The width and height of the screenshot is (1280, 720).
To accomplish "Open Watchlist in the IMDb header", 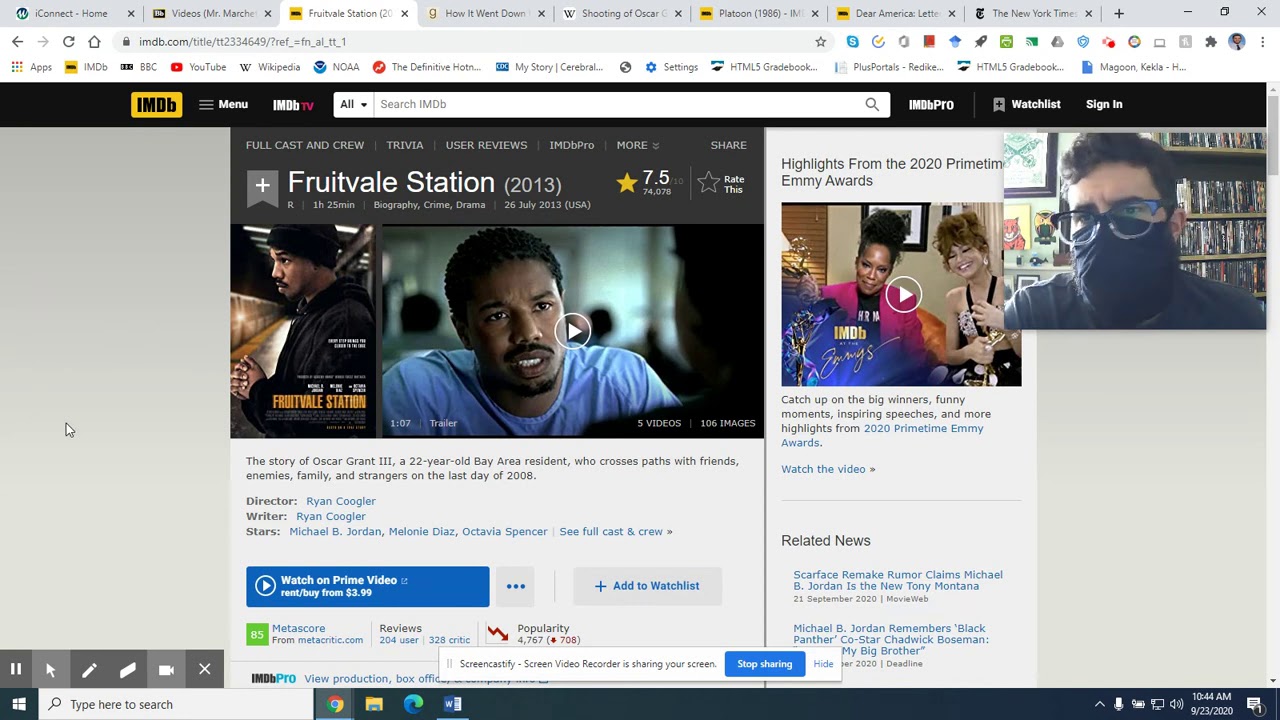I will tap(1026, 104).
